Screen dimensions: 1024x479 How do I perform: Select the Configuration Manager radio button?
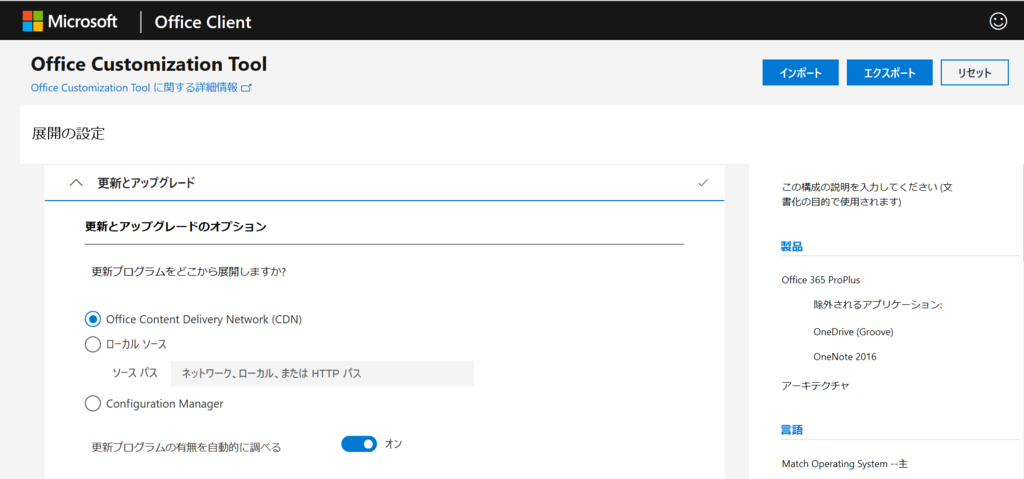93,403
